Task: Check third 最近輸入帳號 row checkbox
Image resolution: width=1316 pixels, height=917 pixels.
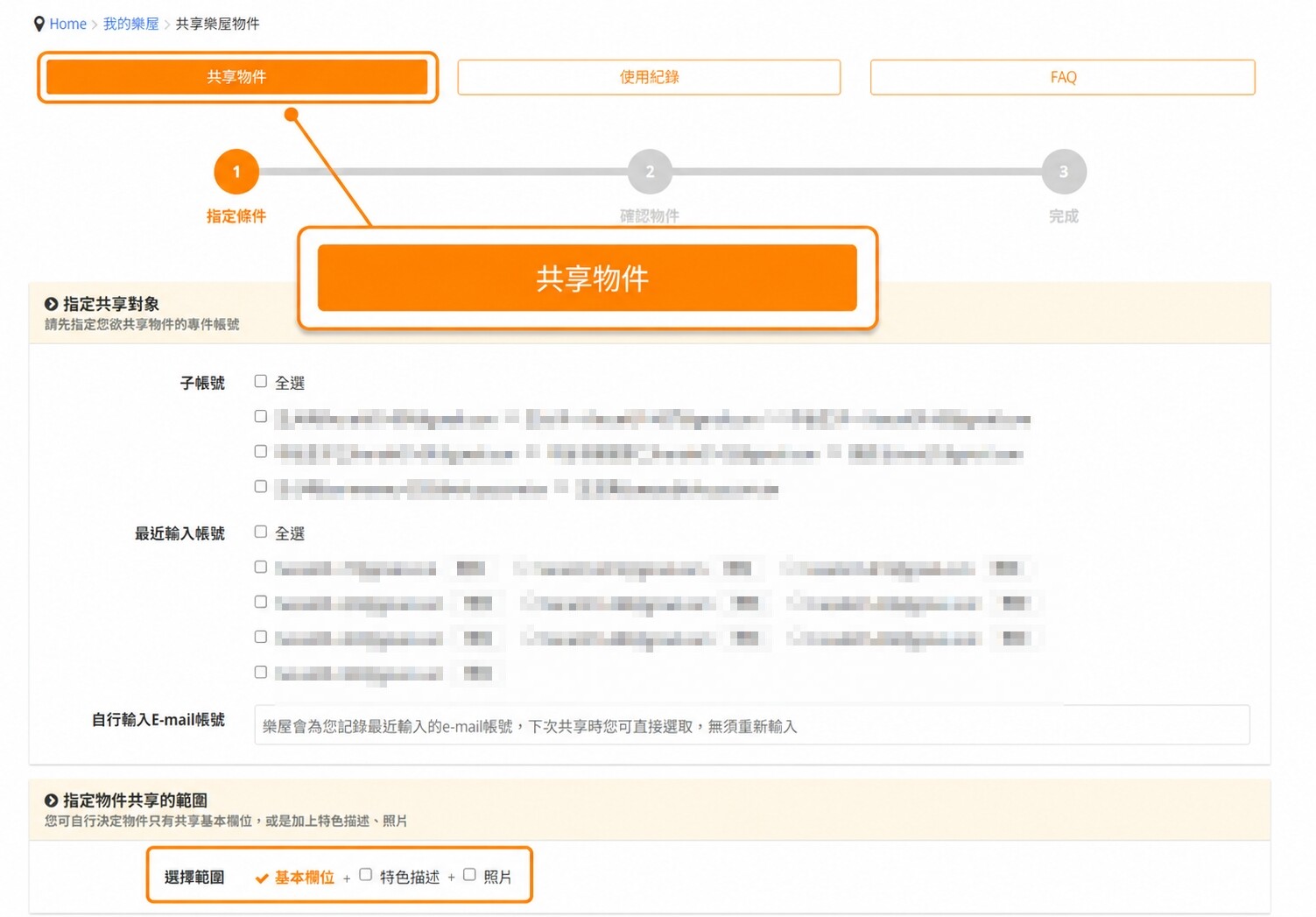Action: (261, 638)
